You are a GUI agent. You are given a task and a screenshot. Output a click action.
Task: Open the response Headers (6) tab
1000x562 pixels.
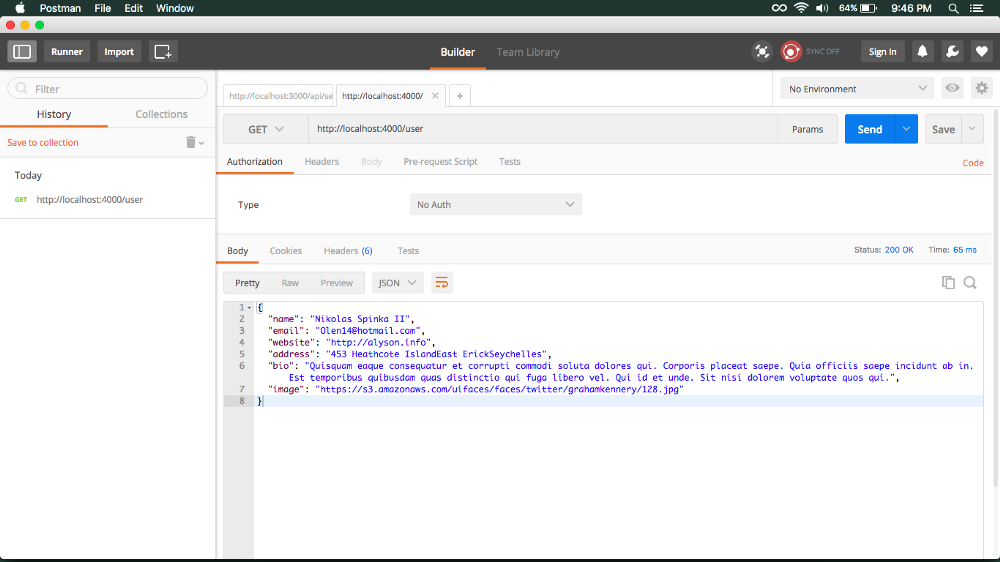pyautogui.click(x=348, y=251)
